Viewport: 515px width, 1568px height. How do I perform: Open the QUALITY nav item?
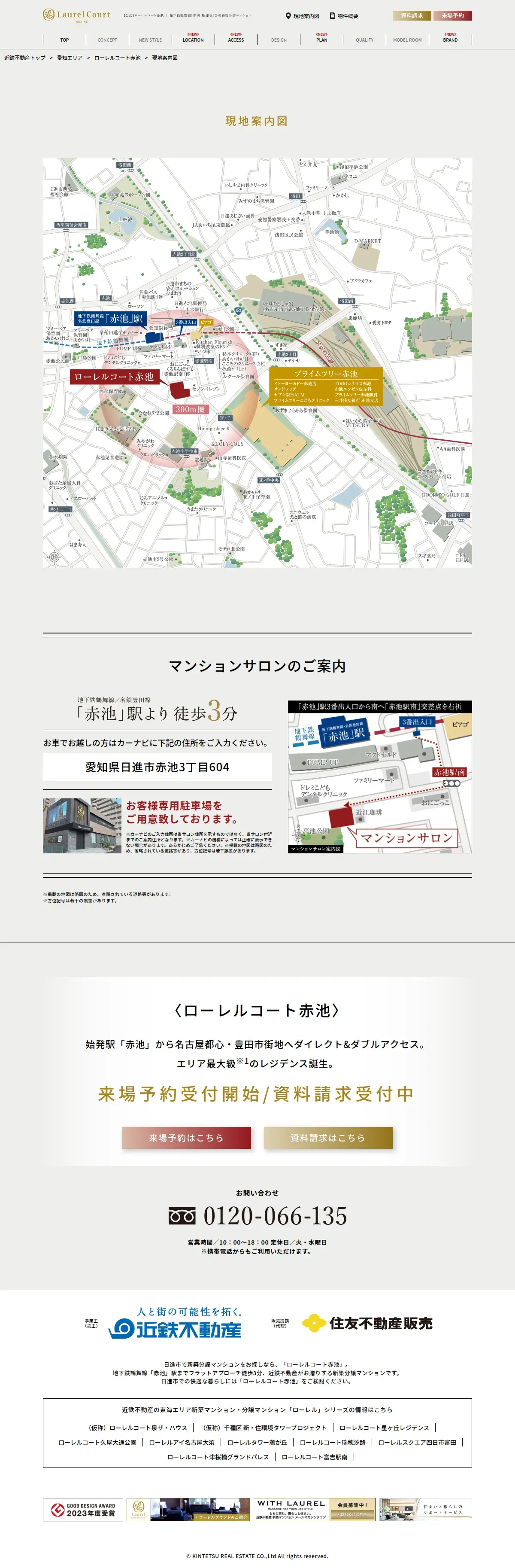[x=365, y=40]
